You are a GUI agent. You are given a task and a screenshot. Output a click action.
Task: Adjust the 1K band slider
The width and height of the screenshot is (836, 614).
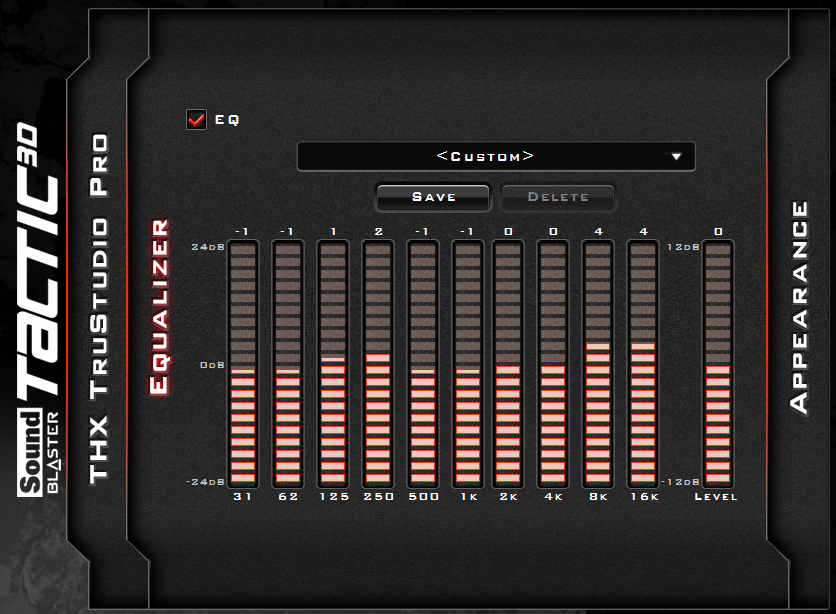tap(468, 364)
